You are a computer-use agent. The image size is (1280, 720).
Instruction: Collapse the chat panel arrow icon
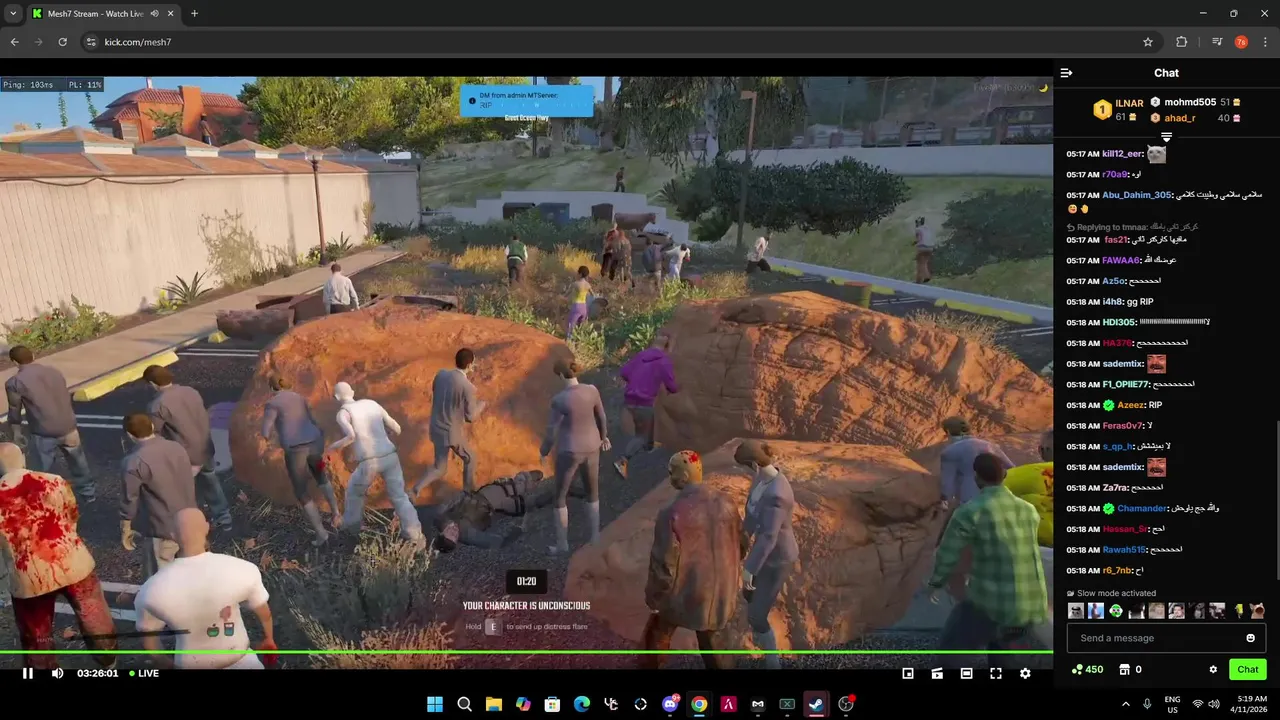click(x=1066, y=73)
